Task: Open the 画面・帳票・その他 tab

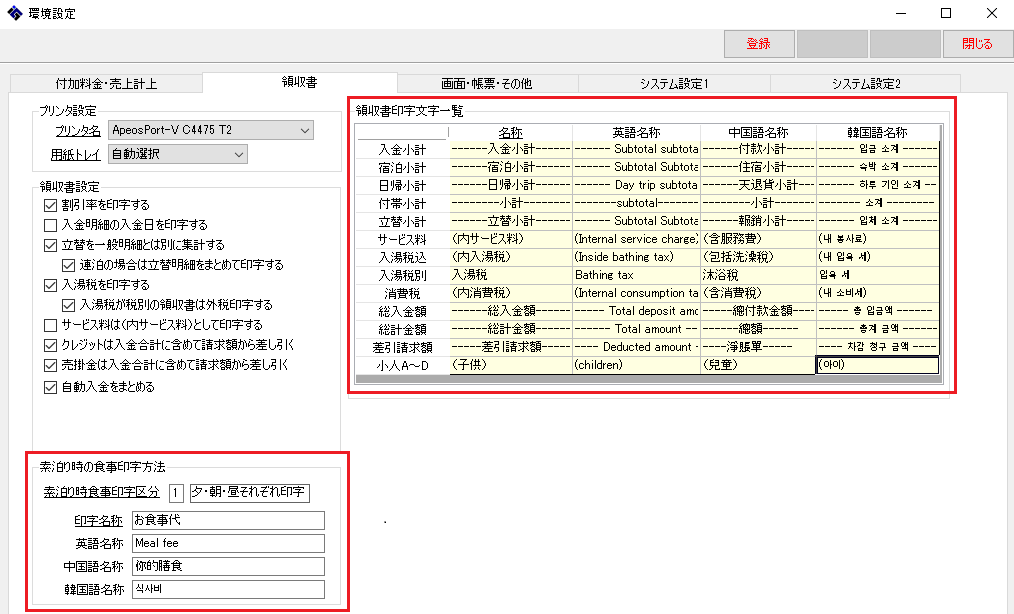Action: coord(486,83)
